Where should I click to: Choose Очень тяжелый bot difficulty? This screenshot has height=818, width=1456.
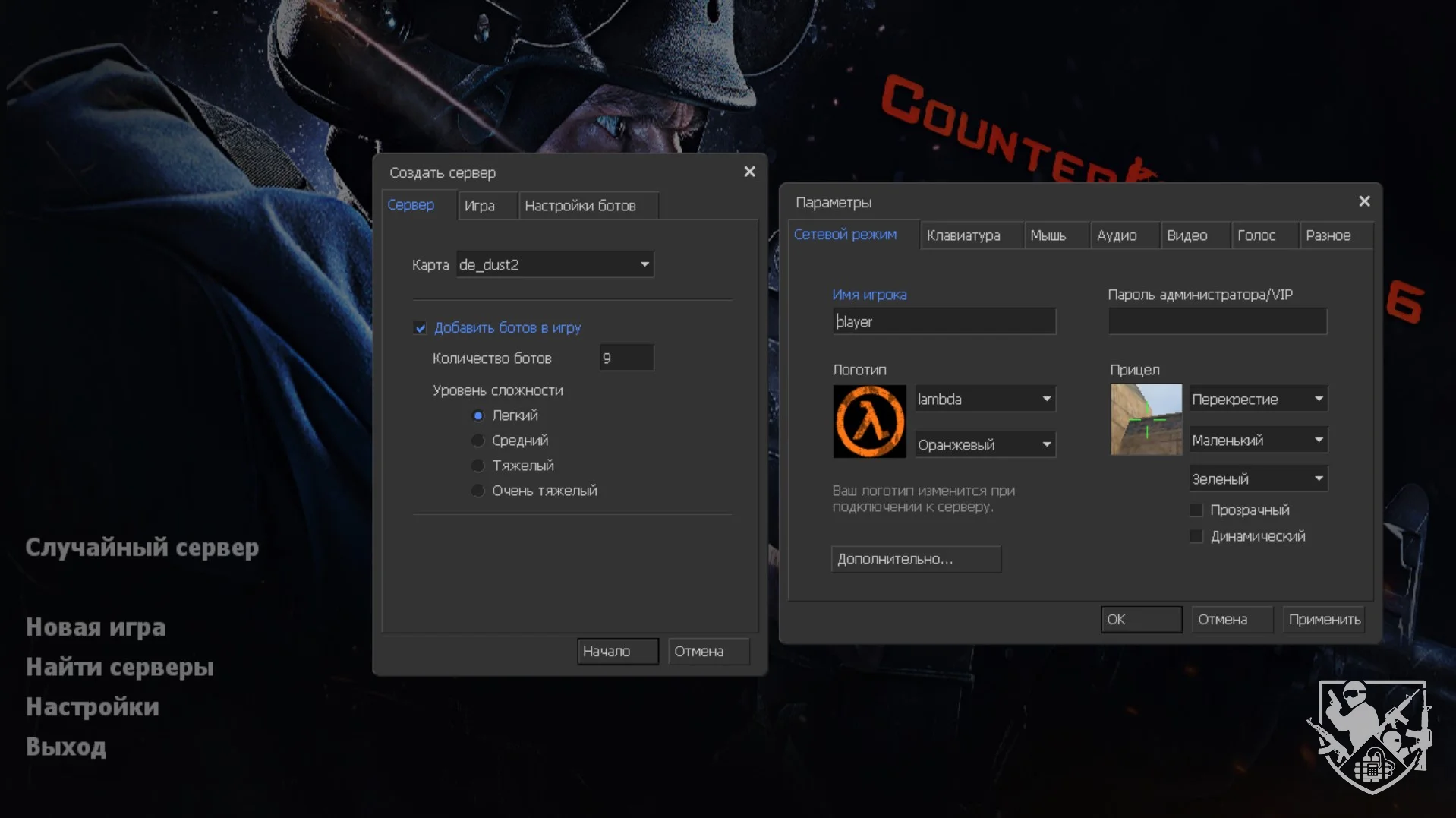[x=477, y=491]
